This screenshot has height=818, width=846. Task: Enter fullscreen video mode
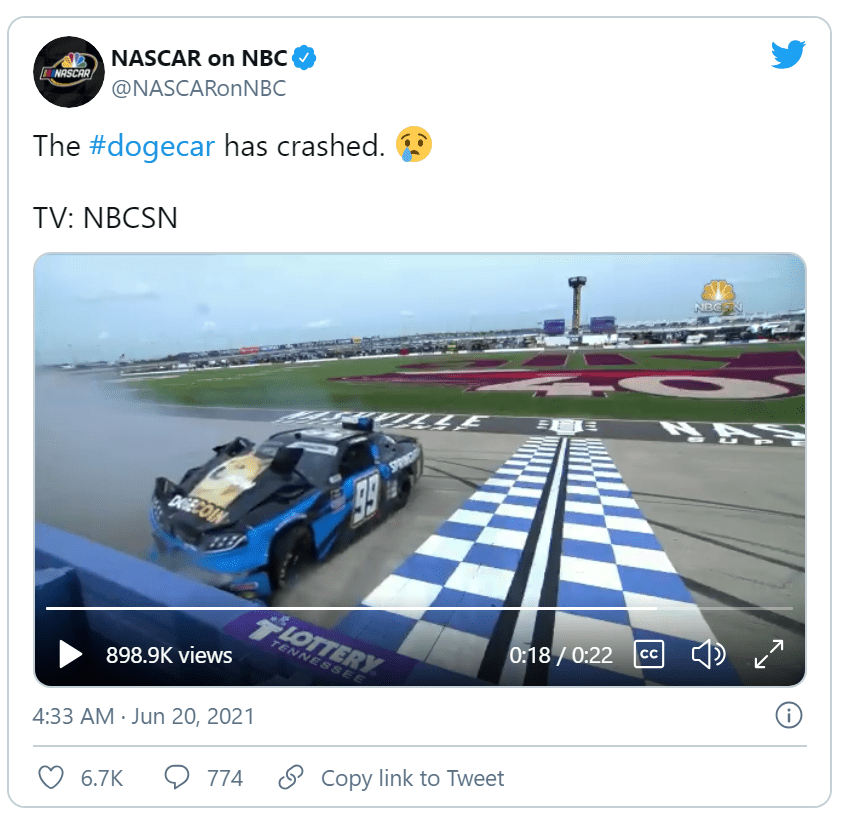[768, 654]
